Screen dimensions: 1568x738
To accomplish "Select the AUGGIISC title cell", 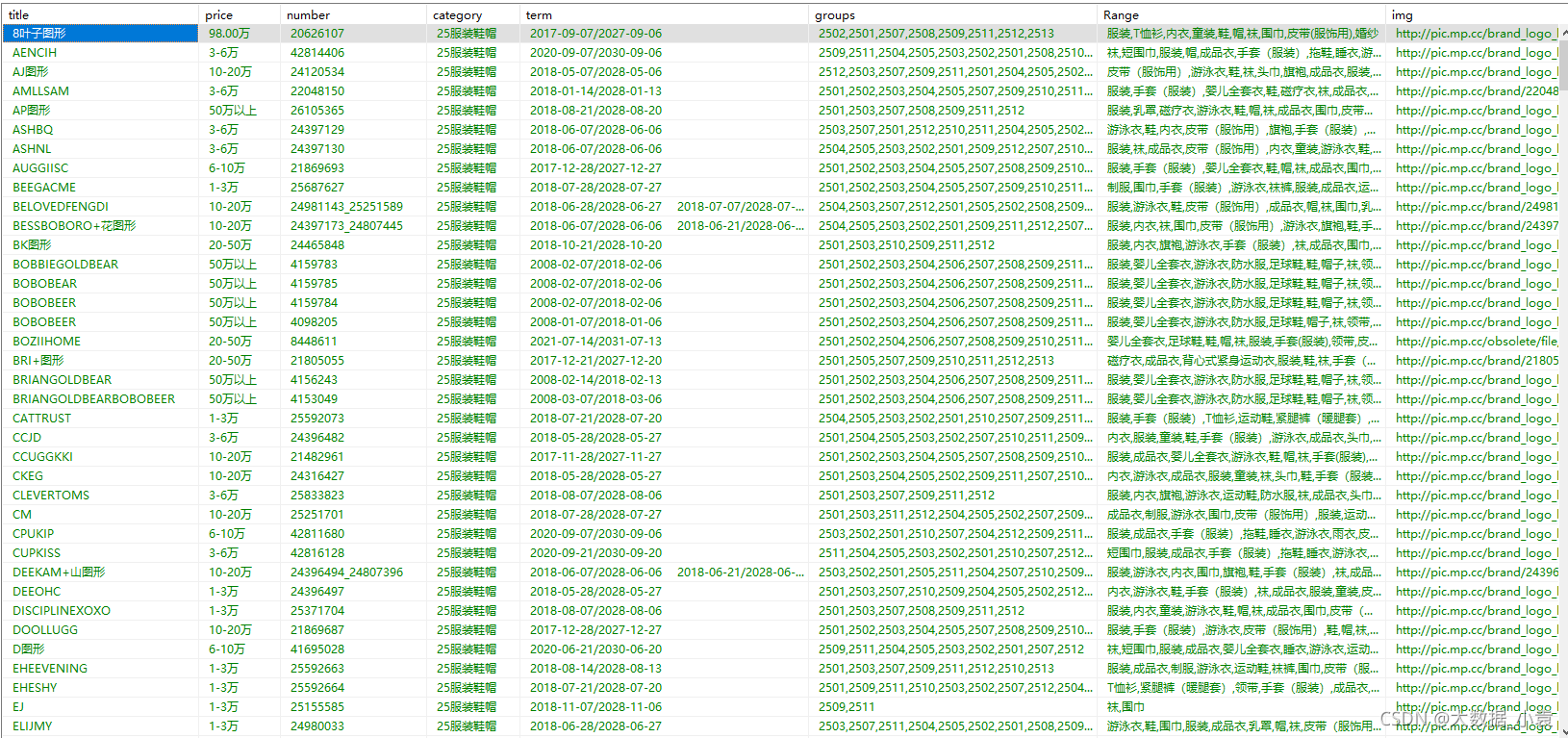I will [100, 168].
